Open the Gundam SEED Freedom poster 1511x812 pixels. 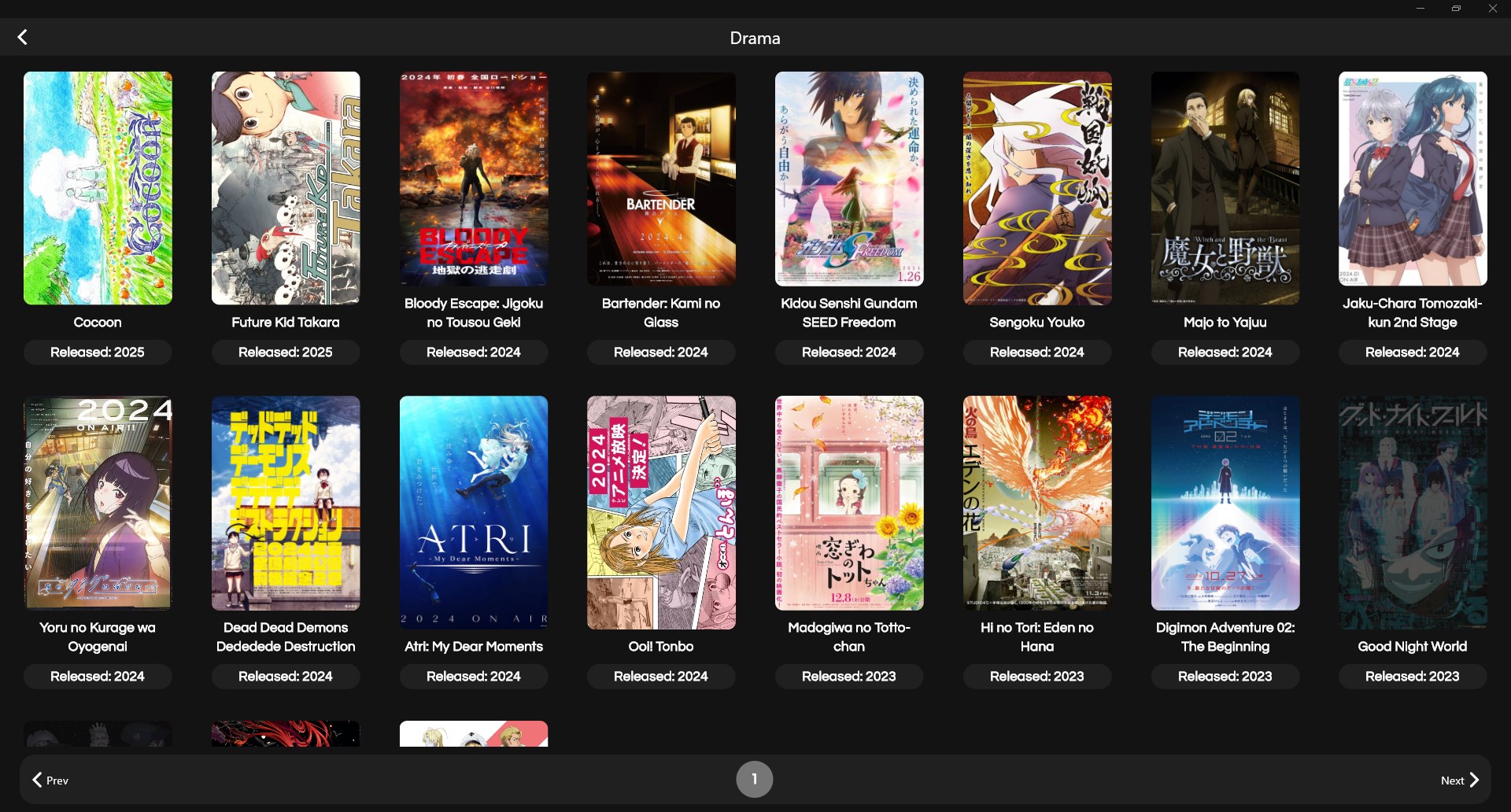pyautogui.click(x=849, y=179)
